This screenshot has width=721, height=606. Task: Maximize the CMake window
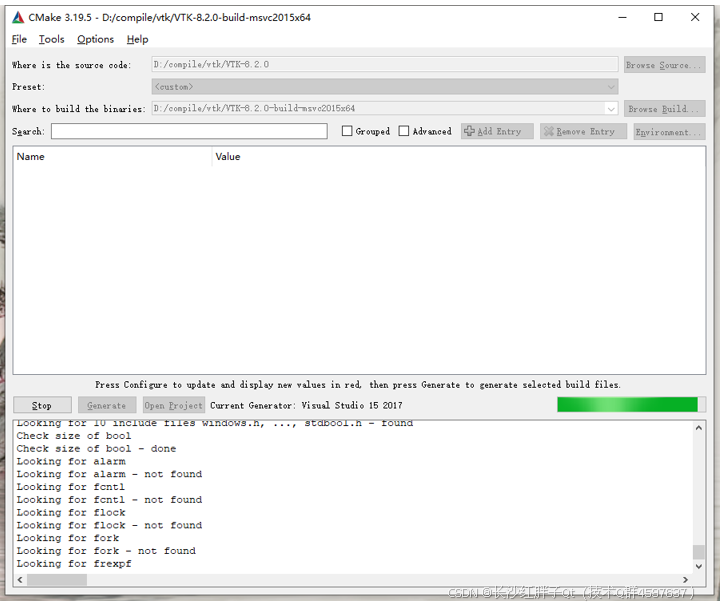(x=658, y=17)
